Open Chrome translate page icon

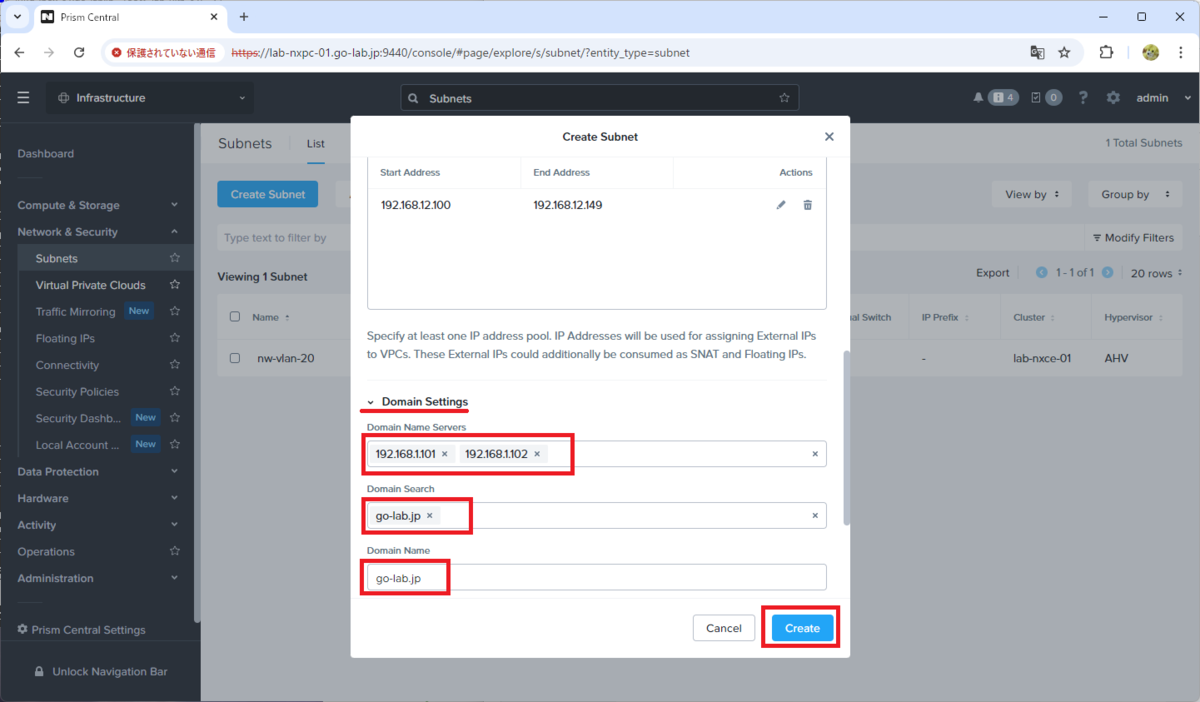click(1038, 52)
